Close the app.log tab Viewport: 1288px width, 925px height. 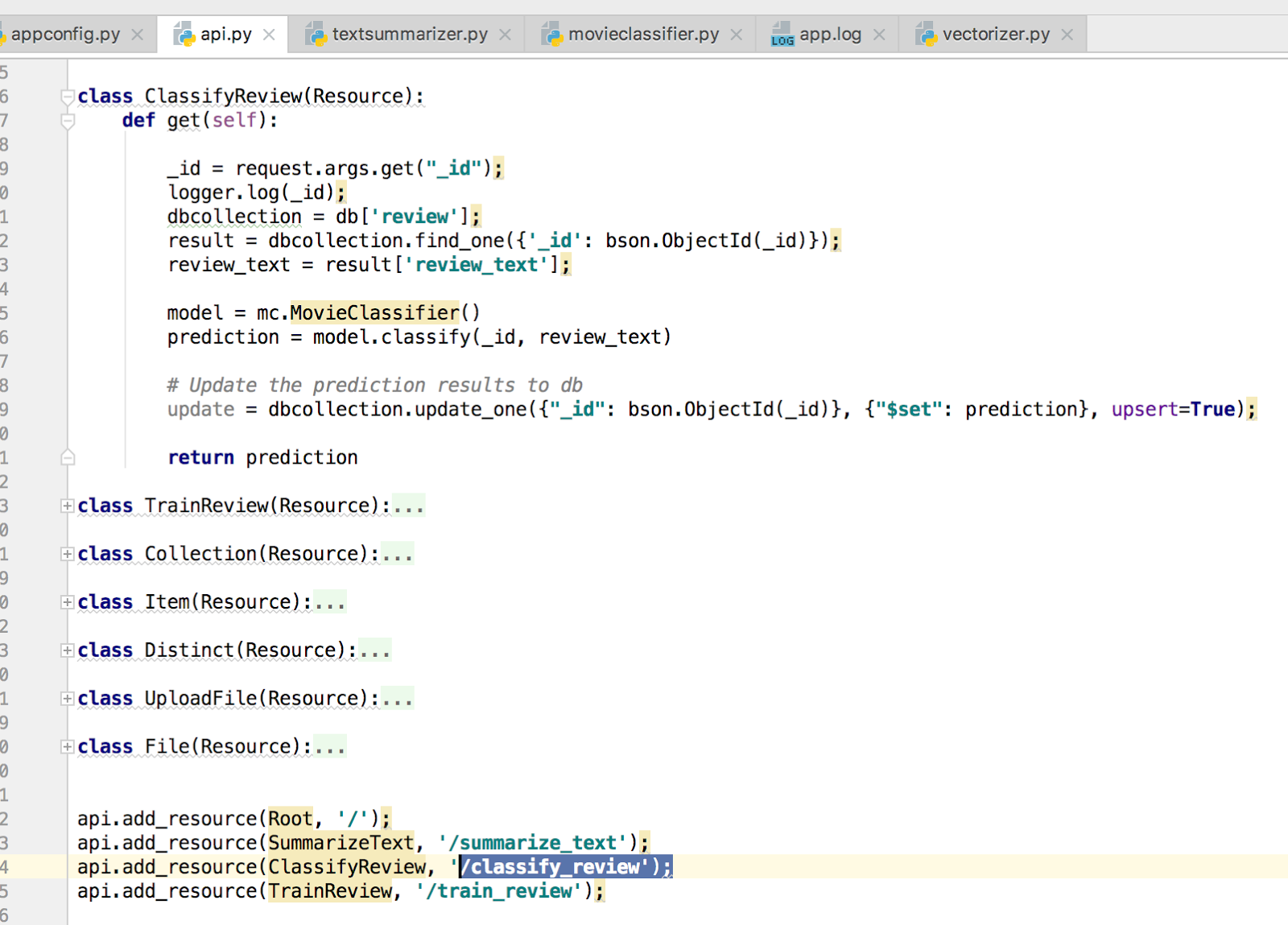879,35
